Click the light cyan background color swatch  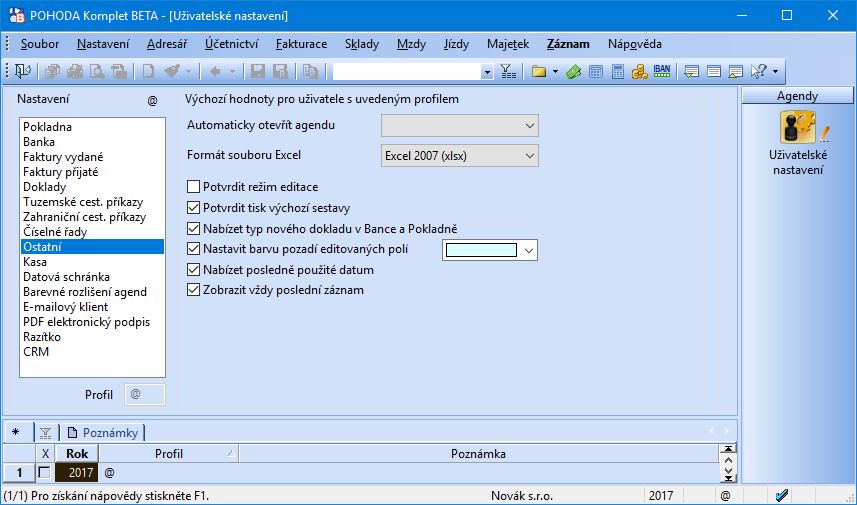click(x=482, y=250)
